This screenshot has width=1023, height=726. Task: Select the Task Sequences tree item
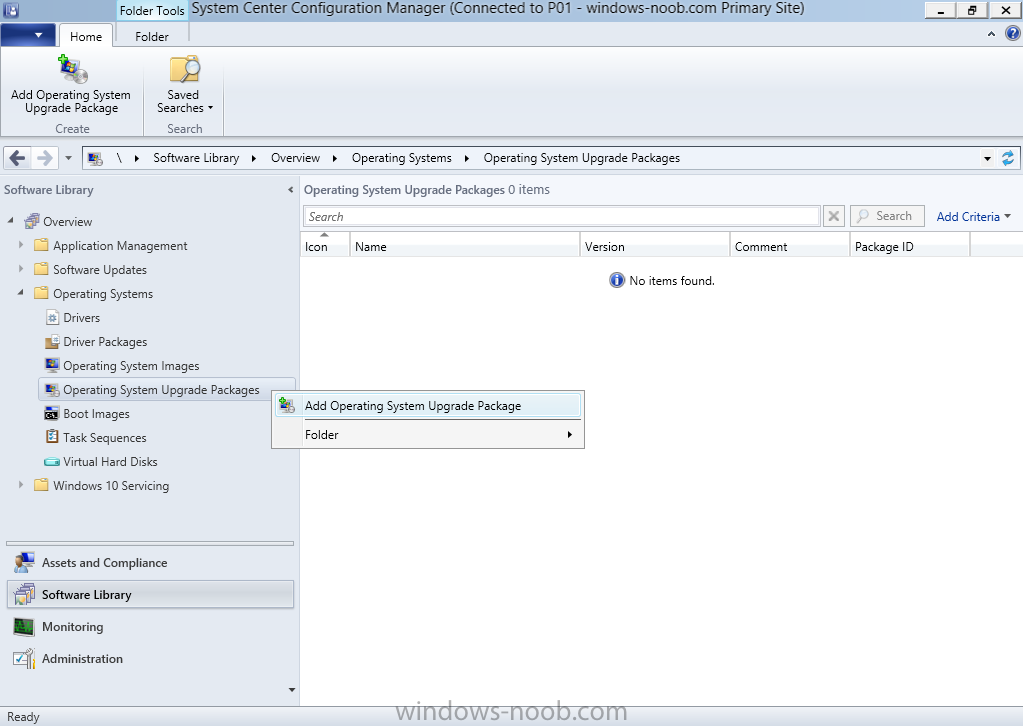pos(104,438)
